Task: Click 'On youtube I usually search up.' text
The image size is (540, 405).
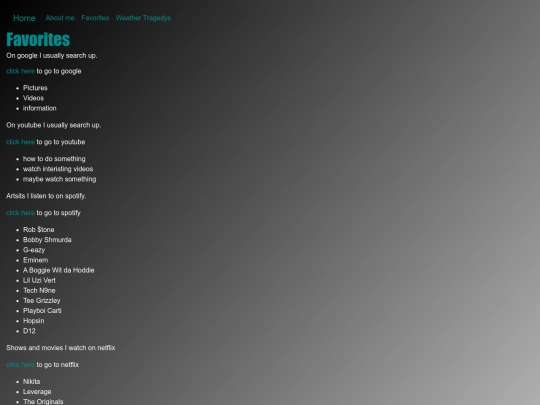Action: pyautogui.click(x=54, y=125)
